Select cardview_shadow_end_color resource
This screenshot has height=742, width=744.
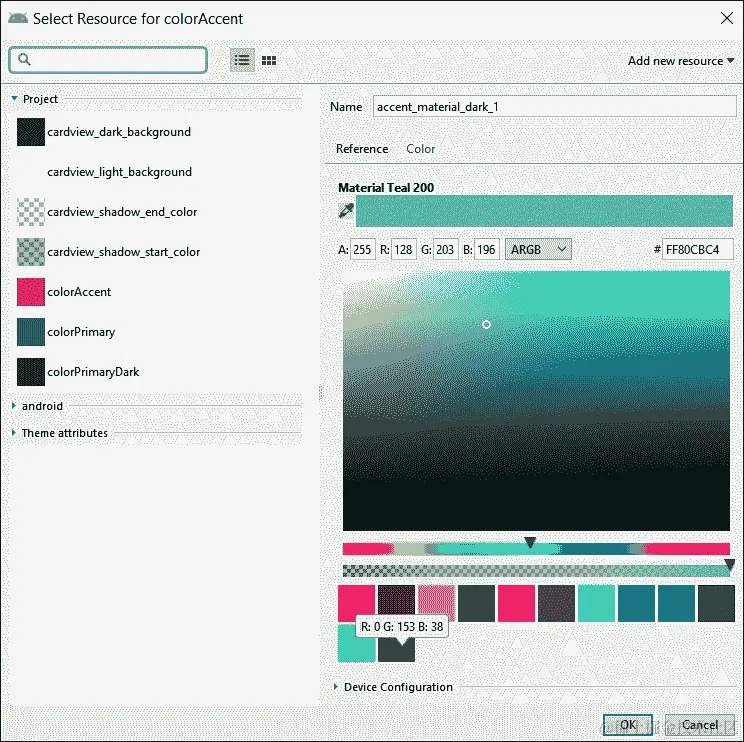[x=107, y=212]
